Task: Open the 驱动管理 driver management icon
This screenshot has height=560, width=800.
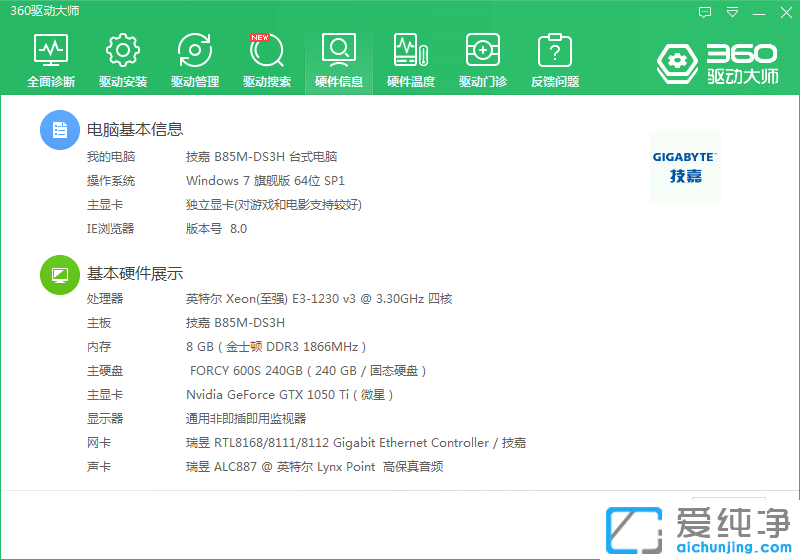Action: point(195,50)
